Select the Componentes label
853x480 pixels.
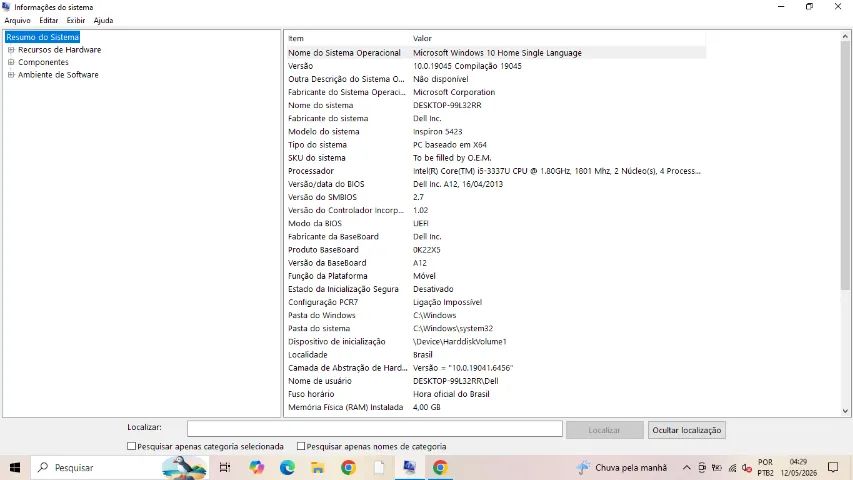point(43,62)
